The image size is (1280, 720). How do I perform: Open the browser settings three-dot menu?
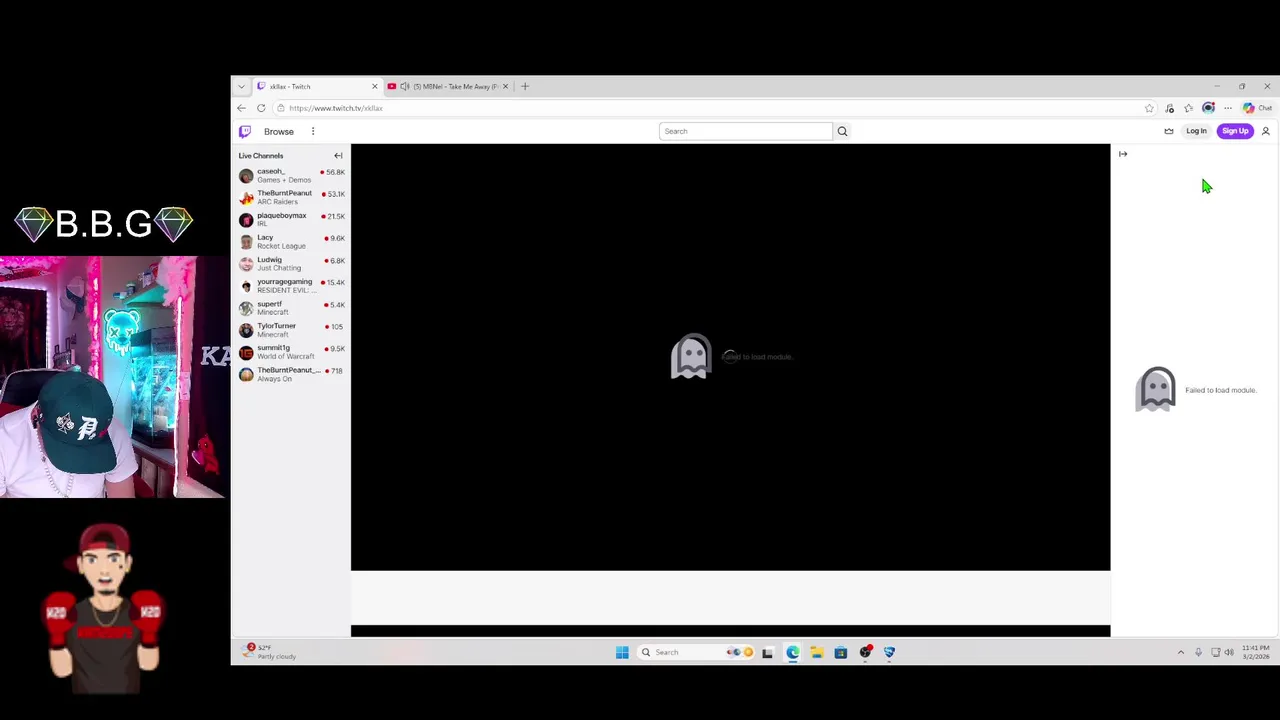[1228, 108]
